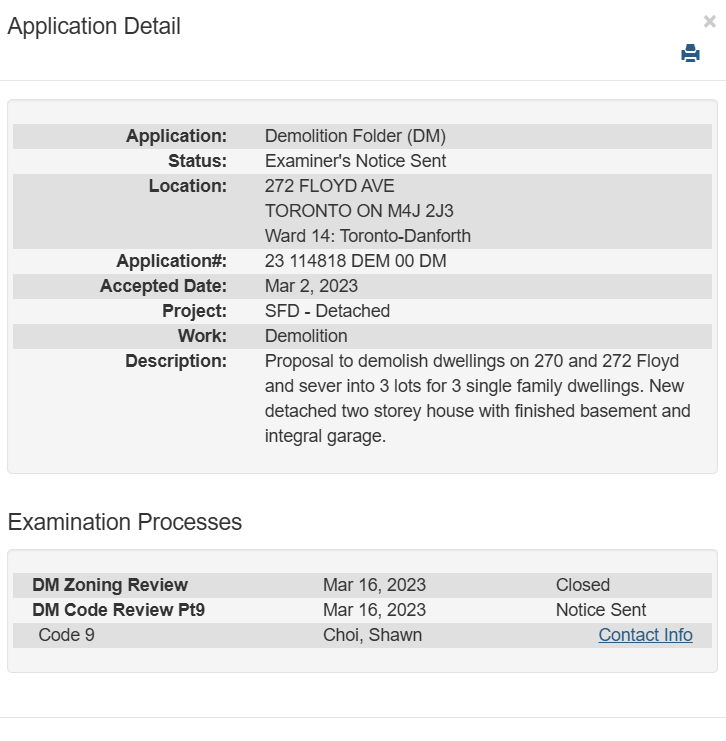Click the Application Detail heading

pos(94,27)
